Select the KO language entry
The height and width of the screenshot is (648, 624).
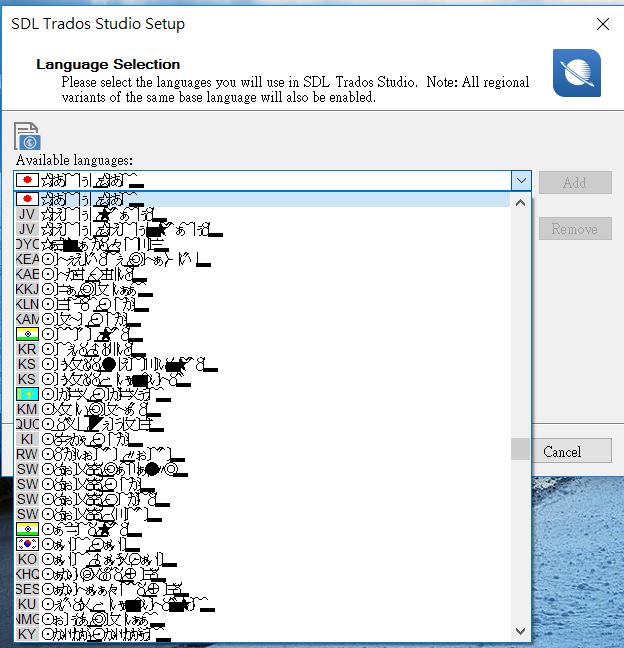[262, 559]
